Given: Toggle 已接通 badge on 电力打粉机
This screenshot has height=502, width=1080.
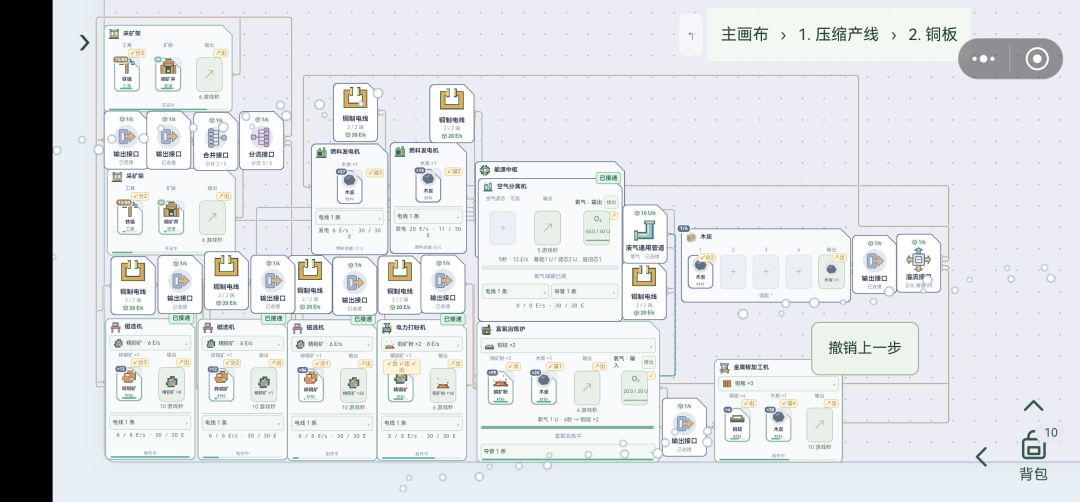Looking at the screenshot, I should 453,319.
